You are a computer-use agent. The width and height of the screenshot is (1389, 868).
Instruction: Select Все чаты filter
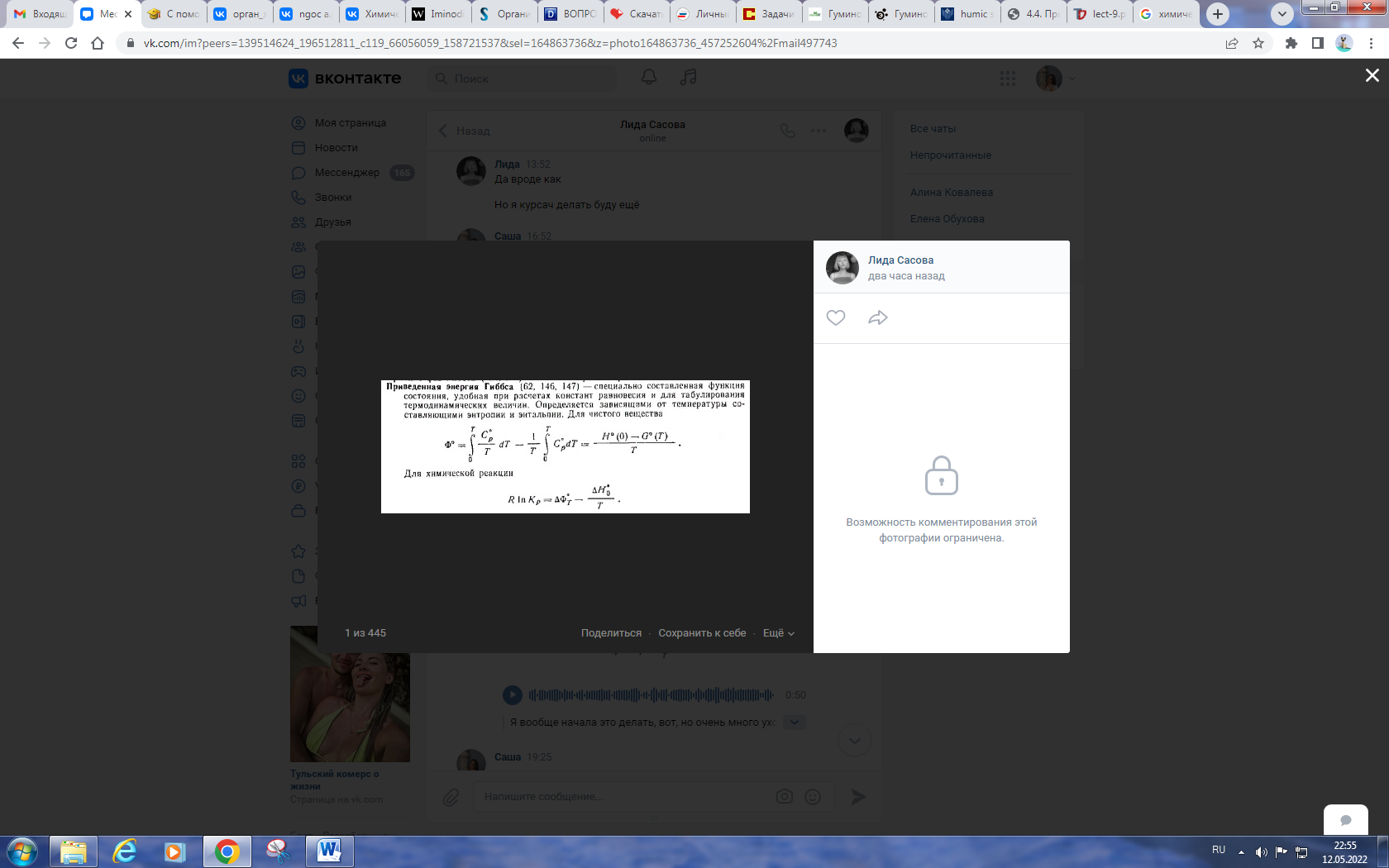[933, 129]
